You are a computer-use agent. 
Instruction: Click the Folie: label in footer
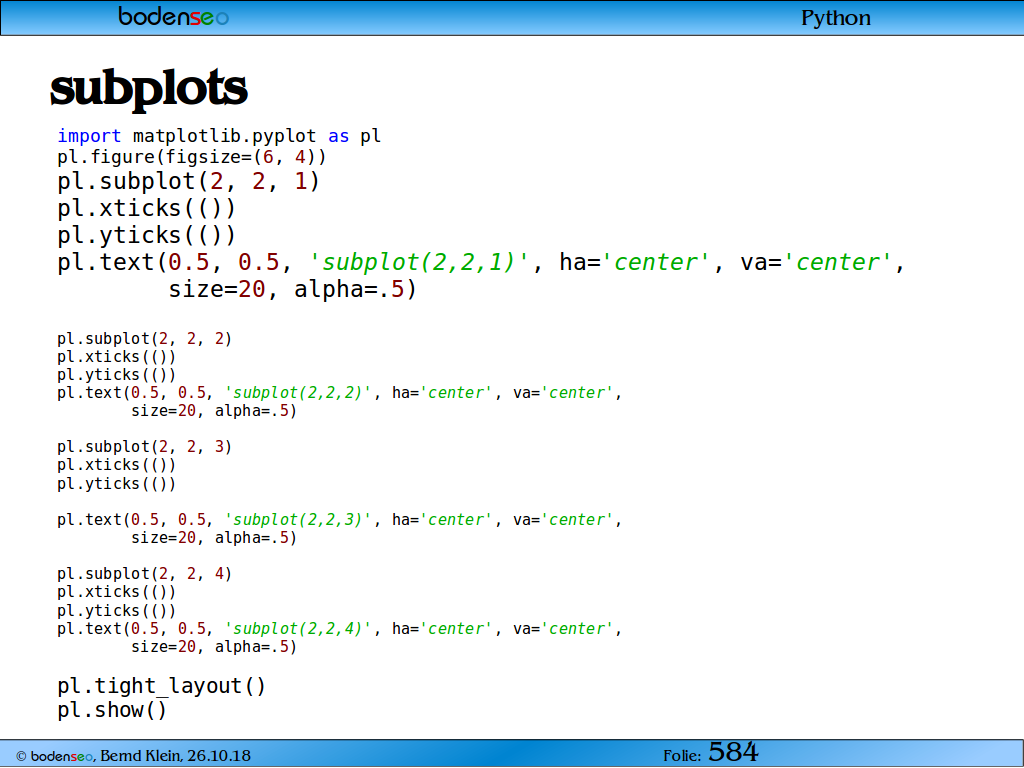[x=682, y=756]
